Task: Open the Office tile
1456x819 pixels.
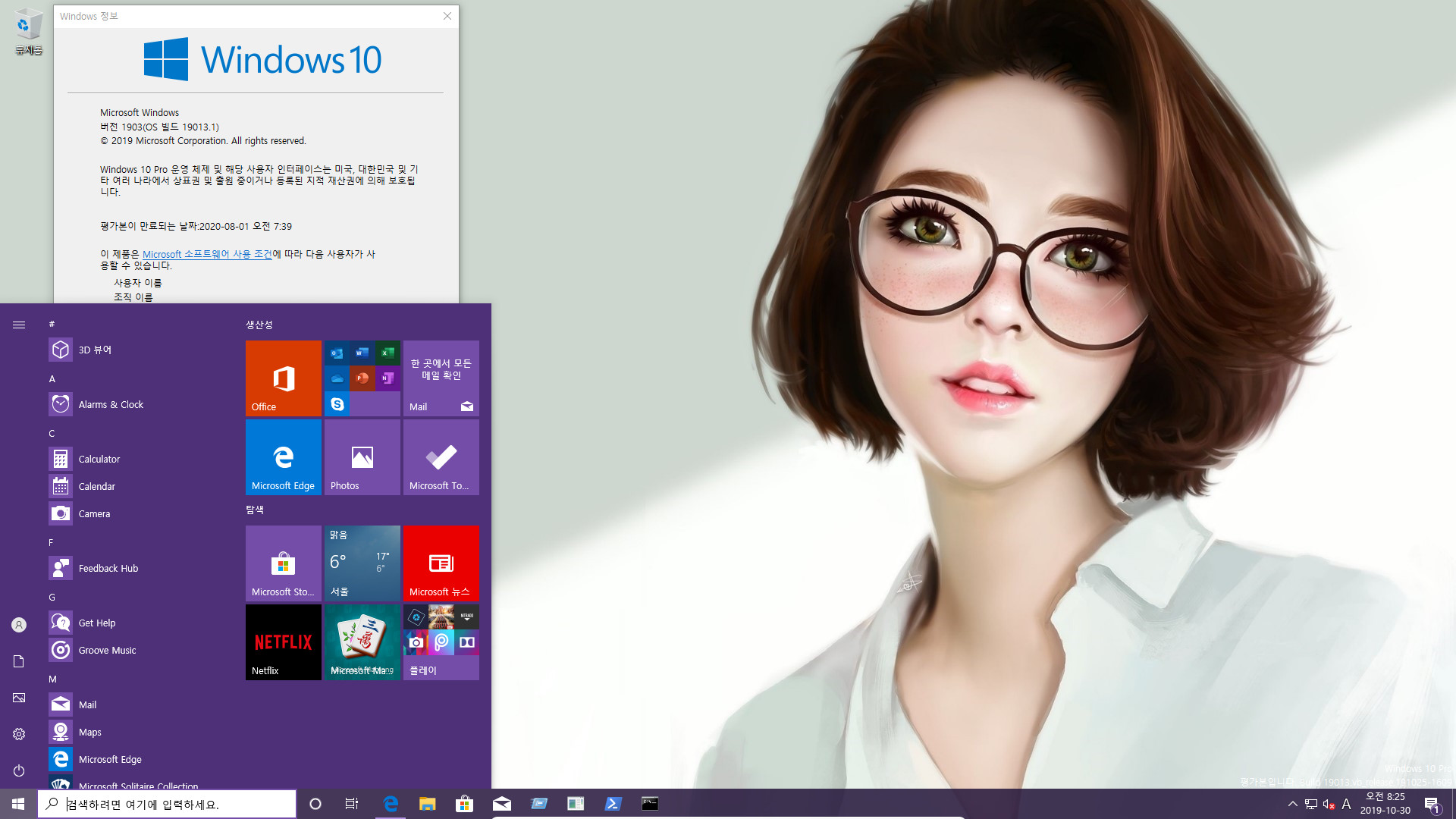Action: 283,378
